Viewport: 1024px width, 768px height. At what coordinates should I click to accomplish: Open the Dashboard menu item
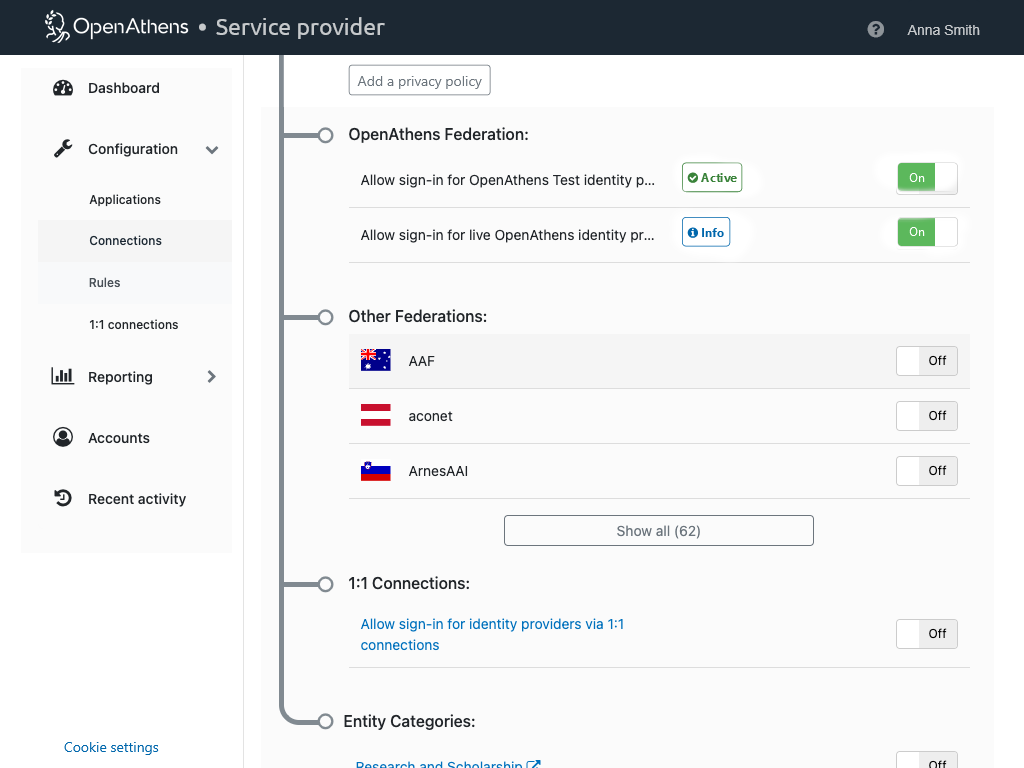[124, 88]
